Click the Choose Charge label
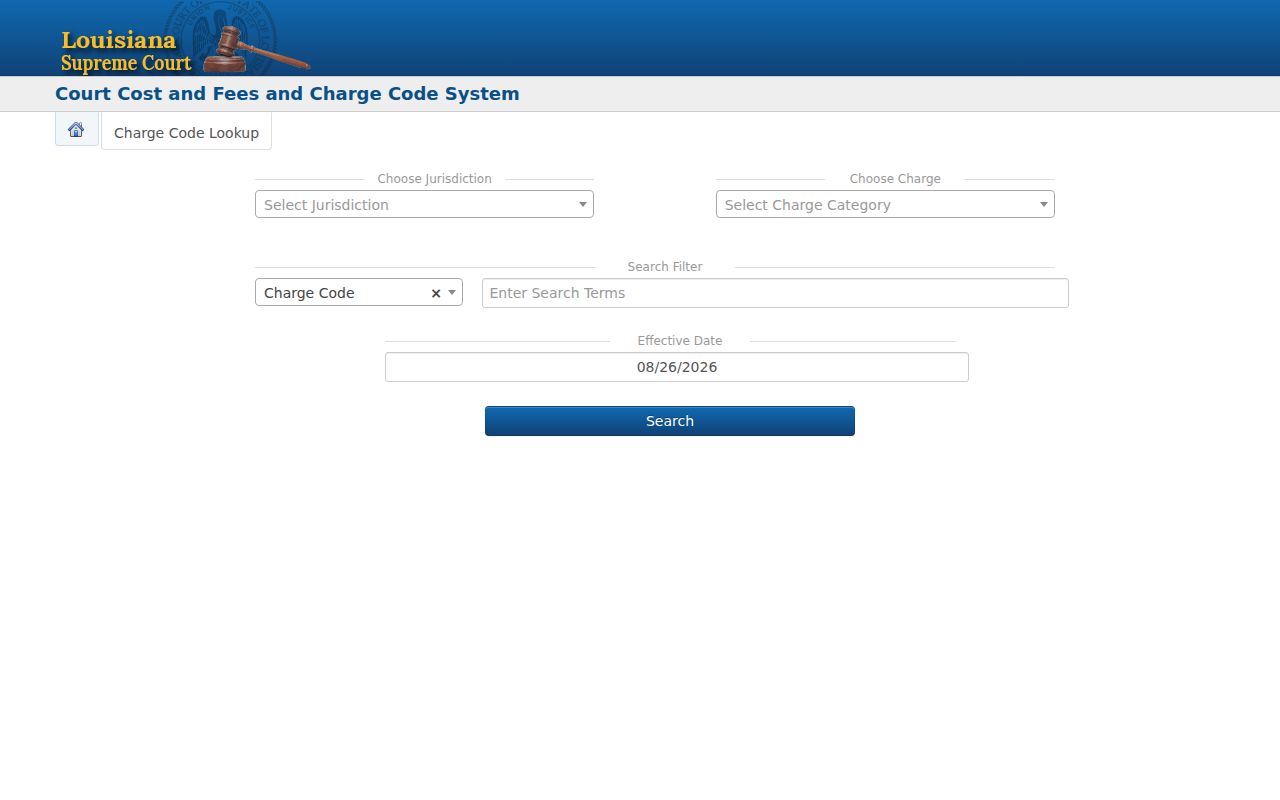This screenshot has width=1280, height=800. 895,179
